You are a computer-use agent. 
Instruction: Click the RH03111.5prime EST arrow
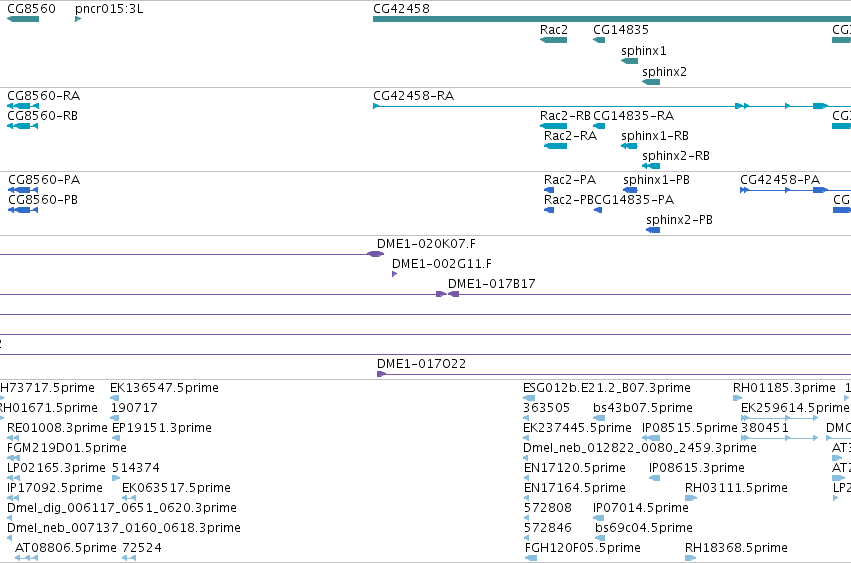coord(691,498)
